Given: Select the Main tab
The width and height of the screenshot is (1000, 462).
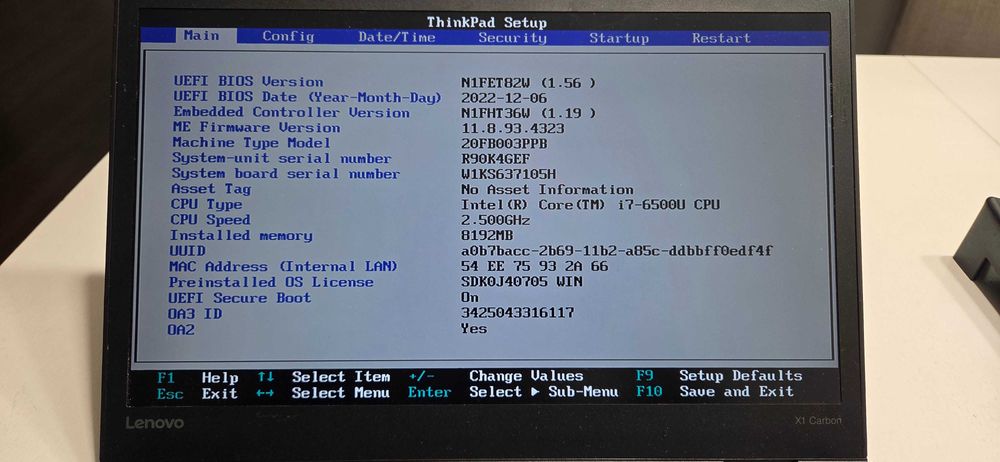Looking at the screenshot, I should point(202,36).
